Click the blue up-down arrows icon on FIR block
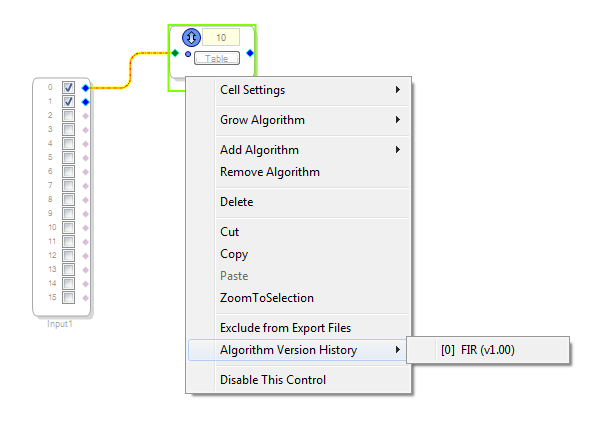591x431 pixels. pyautogui.click(x=191, y=38)
